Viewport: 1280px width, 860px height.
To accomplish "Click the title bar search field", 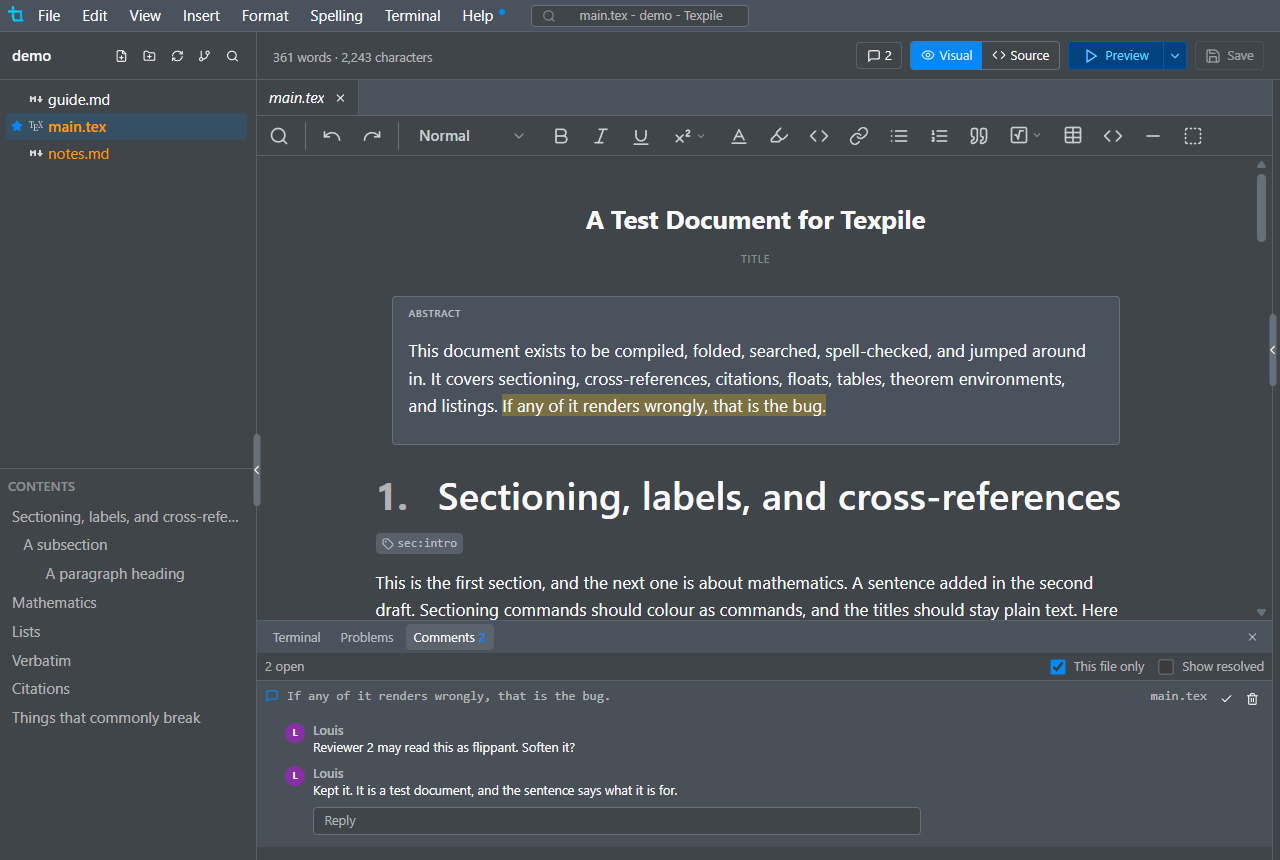I will coord(640,16).
